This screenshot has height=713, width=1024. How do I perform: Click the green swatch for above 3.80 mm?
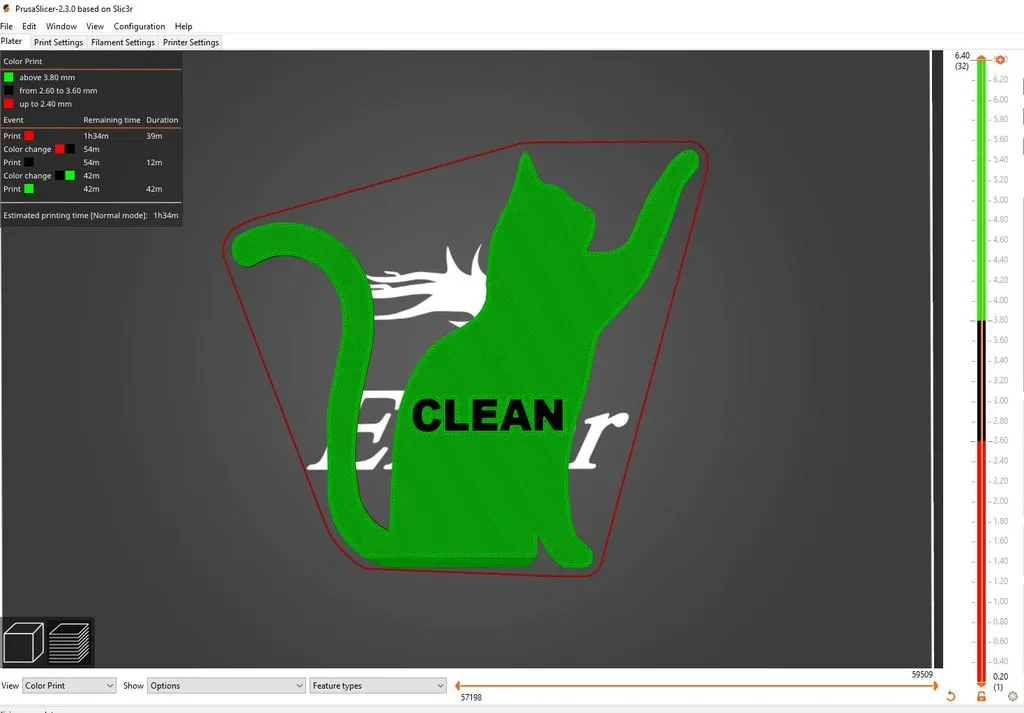(x=8, y=77)
